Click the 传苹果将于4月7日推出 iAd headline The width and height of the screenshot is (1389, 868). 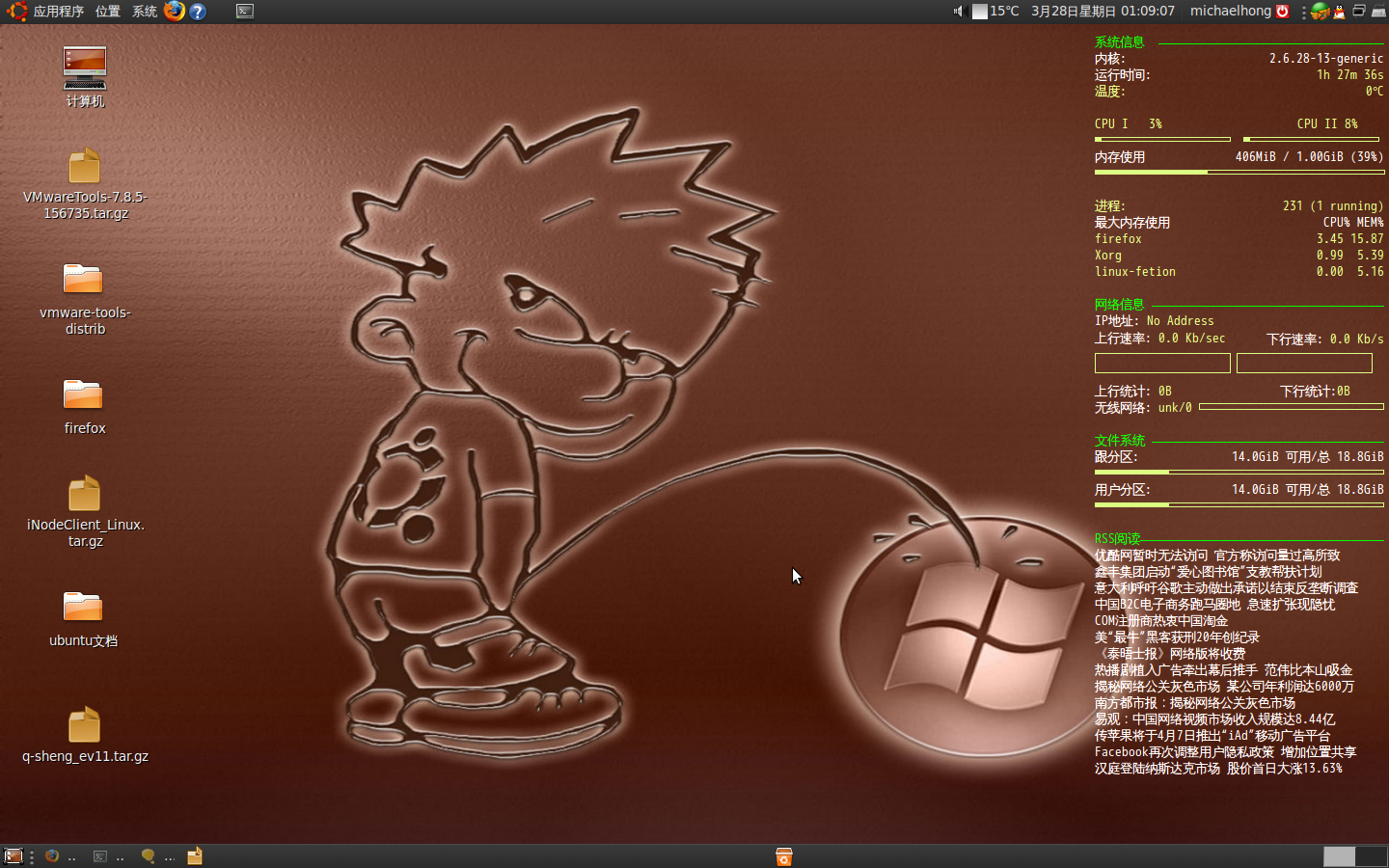(1212, 736)
